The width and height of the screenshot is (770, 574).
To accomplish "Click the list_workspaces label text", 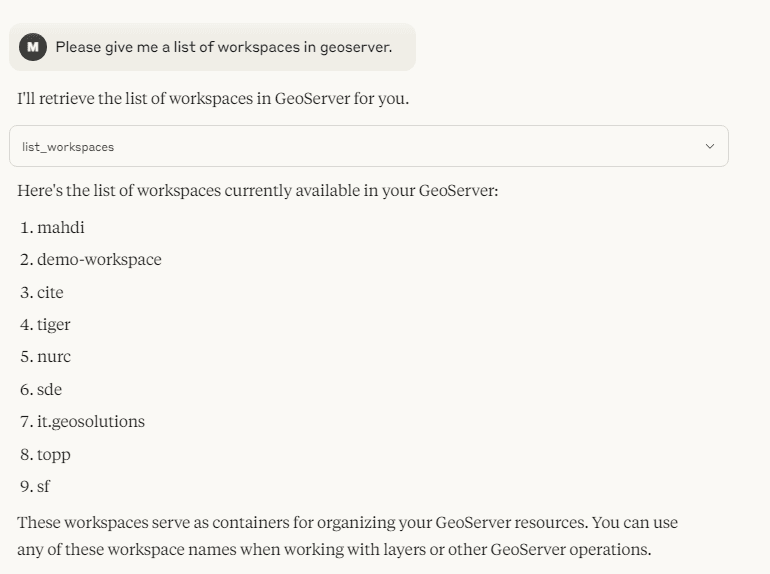I will 68,147.
